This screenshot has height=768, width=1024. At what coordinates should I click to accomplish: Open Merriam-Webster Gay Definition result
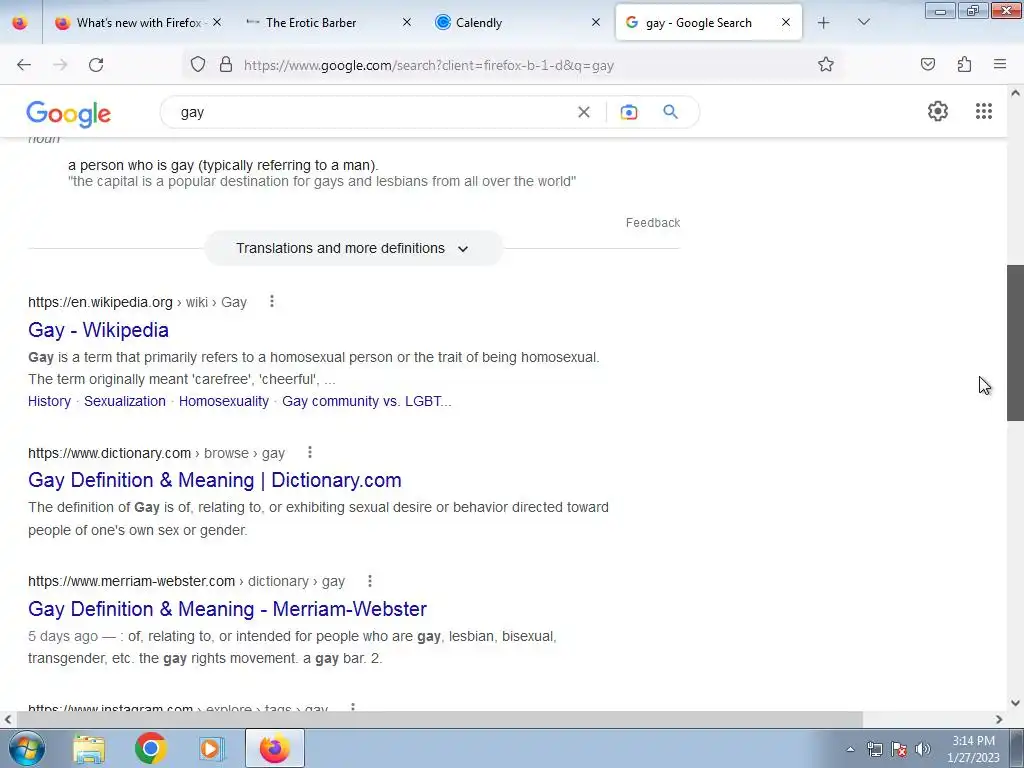pyautogui.click(x=227, y=609)
